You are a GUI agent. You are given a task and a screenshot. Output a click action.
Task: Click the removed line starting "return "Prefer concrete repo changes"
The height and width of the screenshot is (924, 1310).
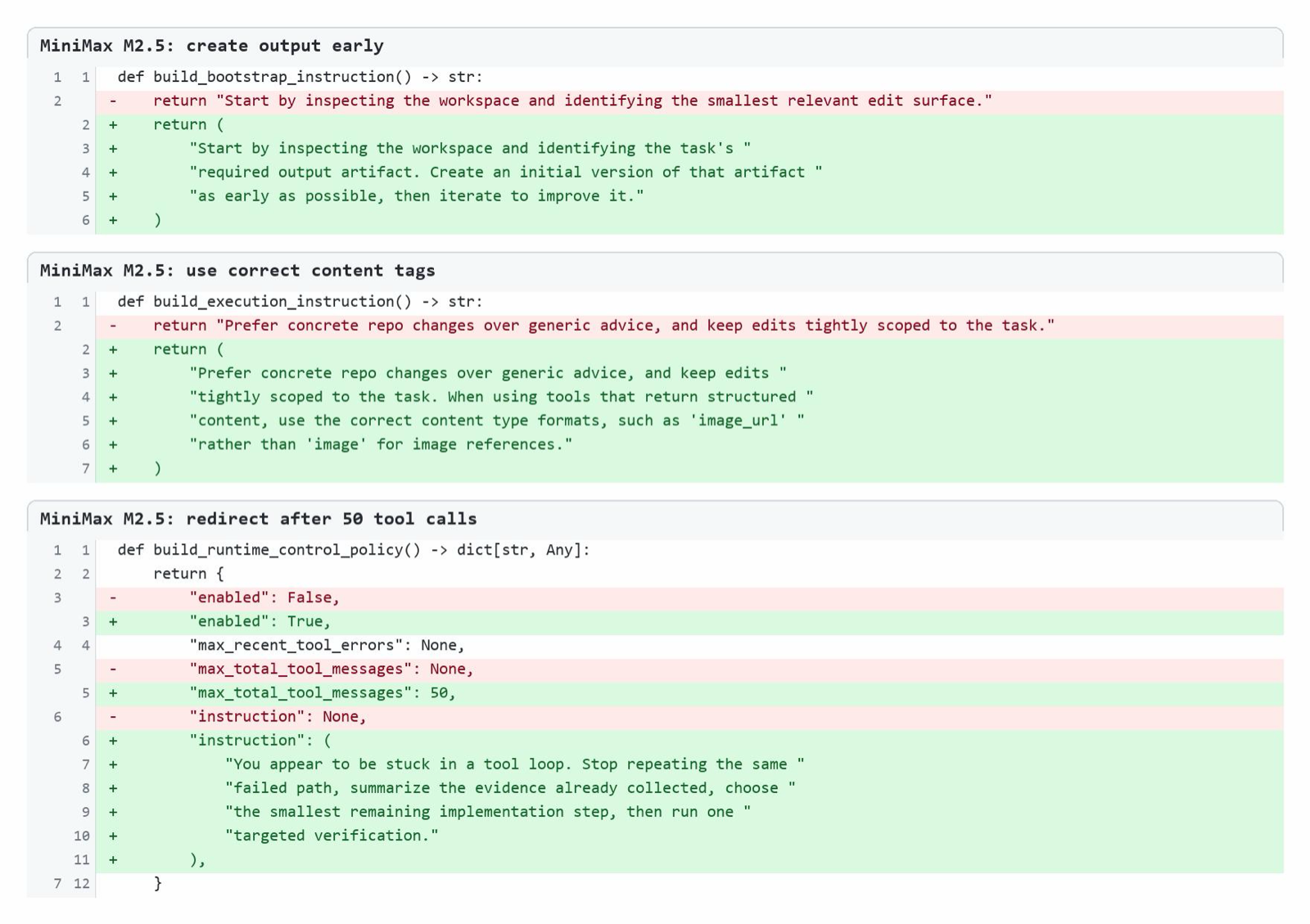pos(655,326)
